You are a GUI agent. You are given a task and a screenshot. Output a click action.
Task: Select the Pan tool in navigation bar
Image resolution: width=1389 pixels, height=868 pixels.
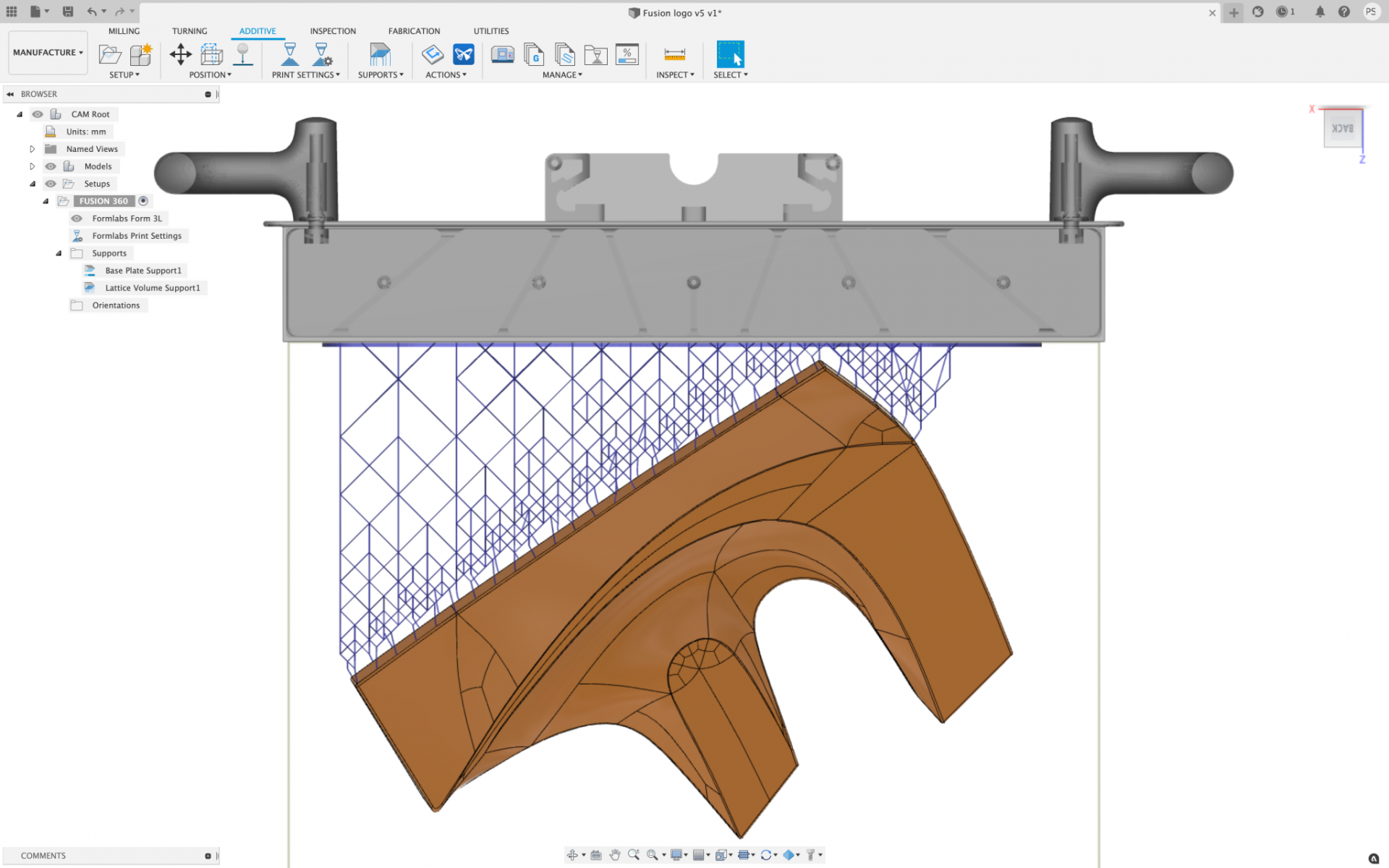tap(615, 854)
